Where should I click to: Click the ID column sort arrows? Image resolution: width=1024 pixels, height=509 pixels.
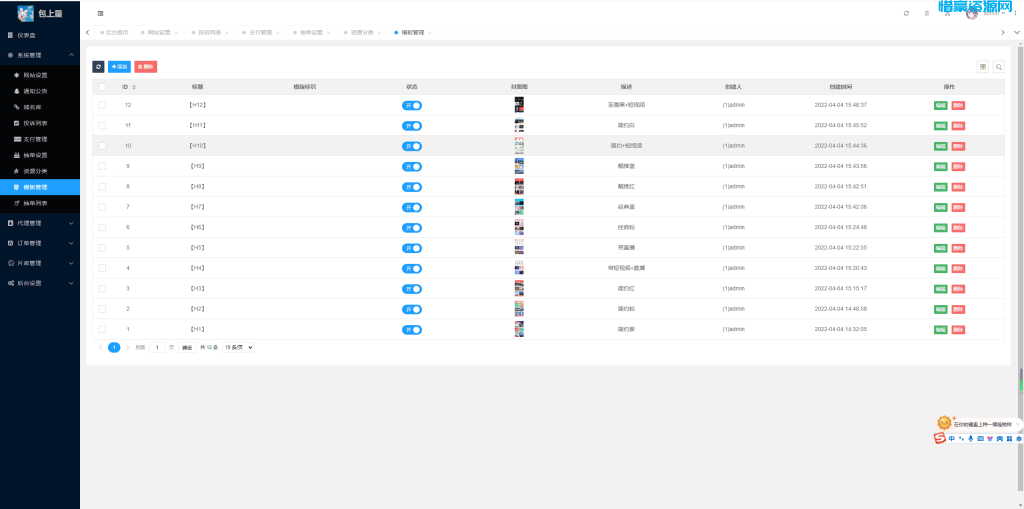134,87
